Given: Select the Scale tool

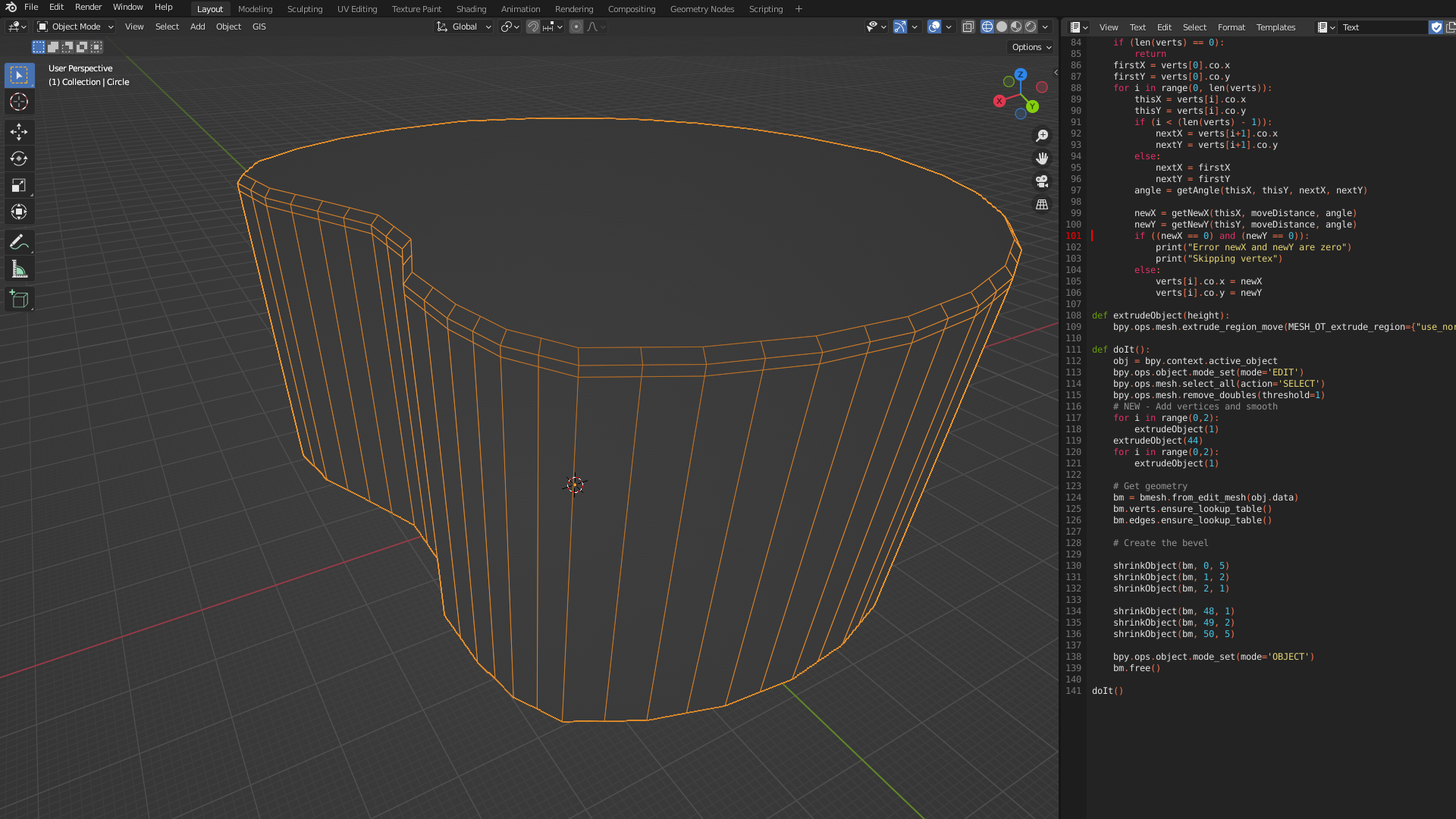Looking at the screenshot, I should point(19,185).
